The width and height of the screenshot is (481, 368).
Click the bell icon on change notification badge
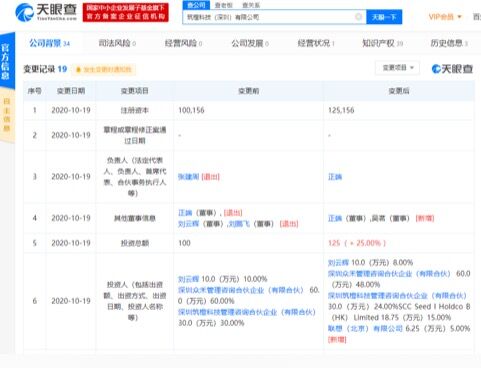[x=79, y=70]
